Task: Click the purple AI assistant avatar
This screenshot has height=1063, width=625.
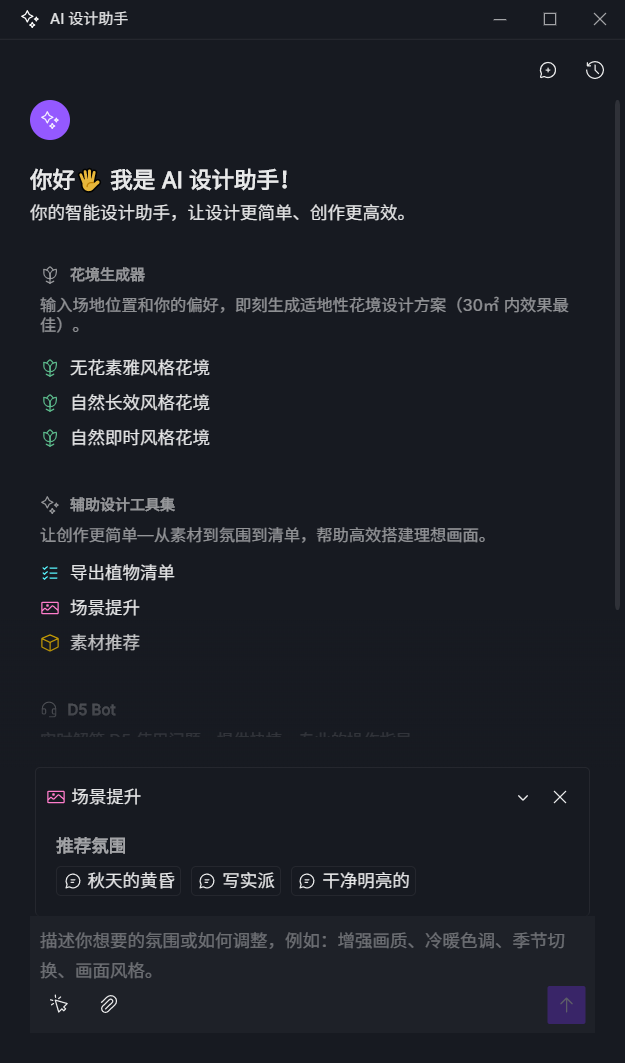Action: pos(50,120)
